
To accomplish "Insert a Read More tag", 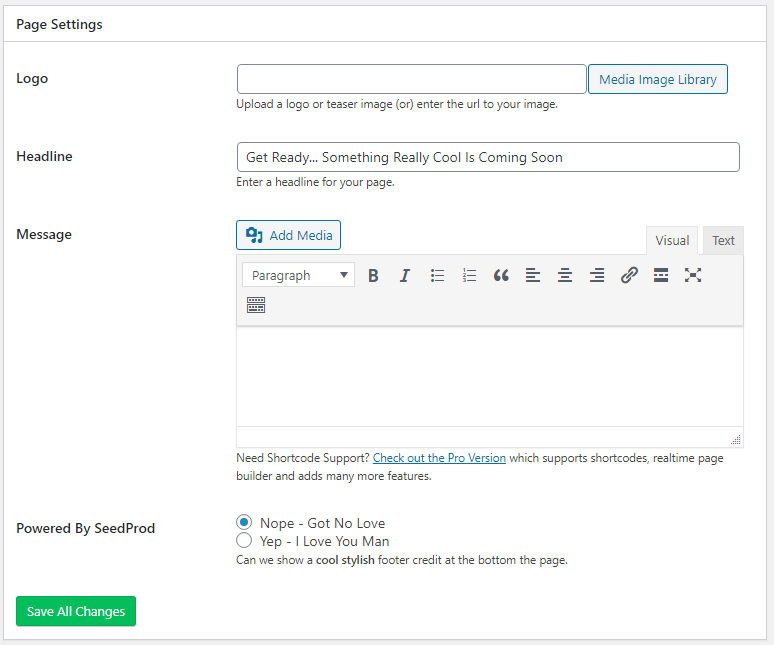I will click(661, 275).
